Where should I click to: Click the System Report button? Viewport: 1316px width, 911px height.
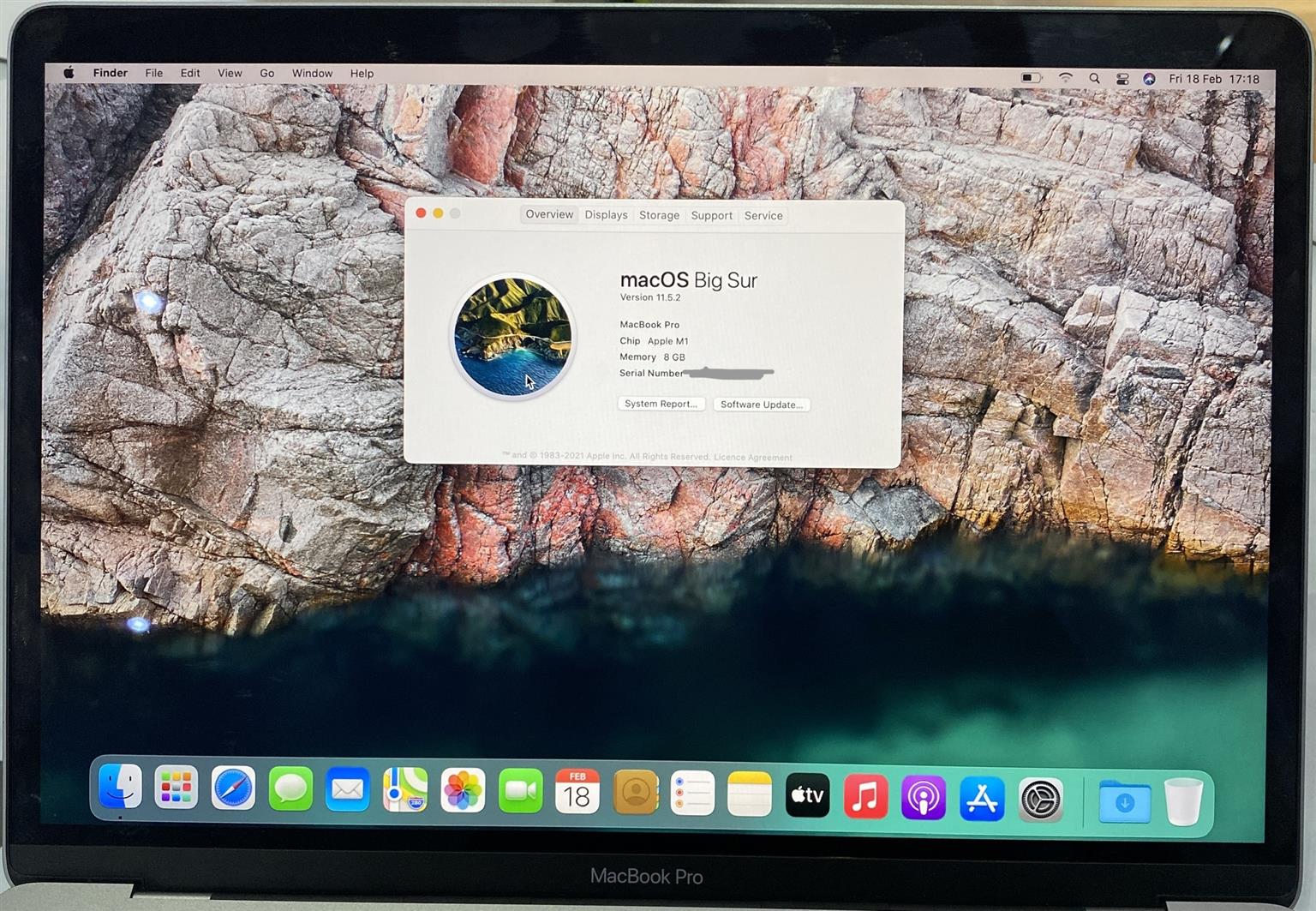(661, 404)
